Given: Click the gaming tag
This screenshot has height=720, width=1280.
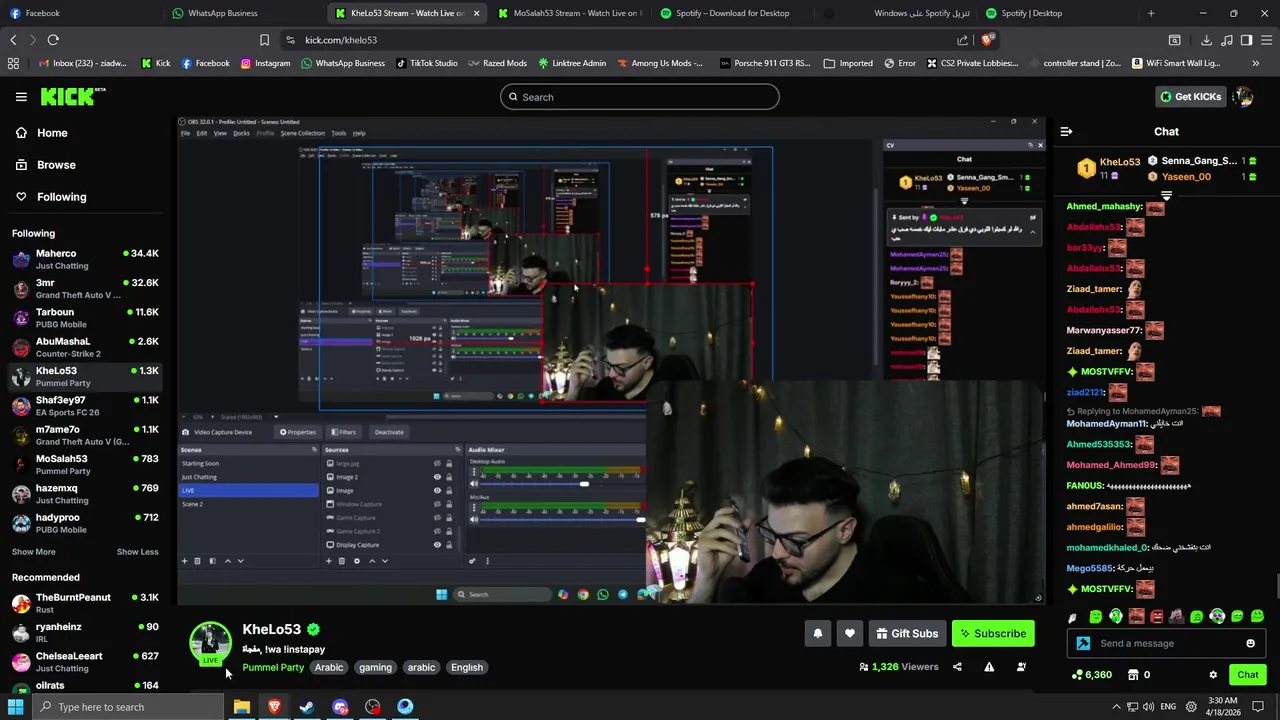Looking at the screenshot, I should pyautogui.click(x=375, y=668).
